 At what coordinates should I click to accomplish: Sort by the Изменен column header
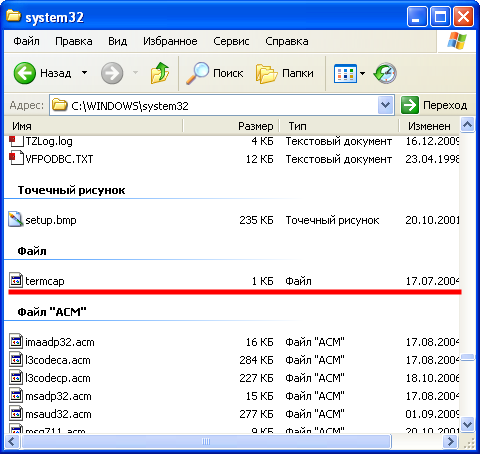coord(429,126)
